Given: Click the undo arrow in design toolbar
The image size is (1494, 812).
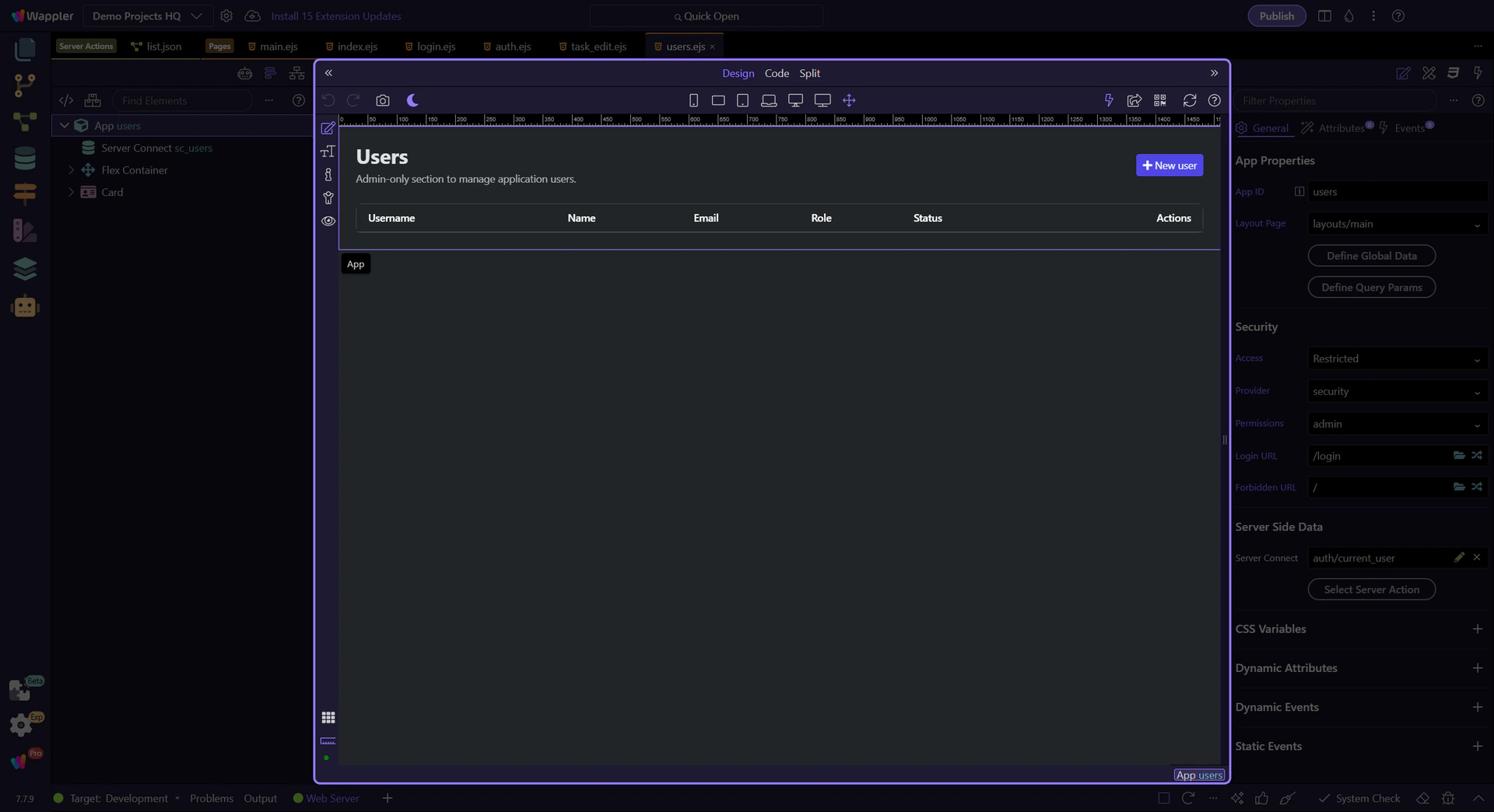Looking at the screenshot, I should coord(328,100).
